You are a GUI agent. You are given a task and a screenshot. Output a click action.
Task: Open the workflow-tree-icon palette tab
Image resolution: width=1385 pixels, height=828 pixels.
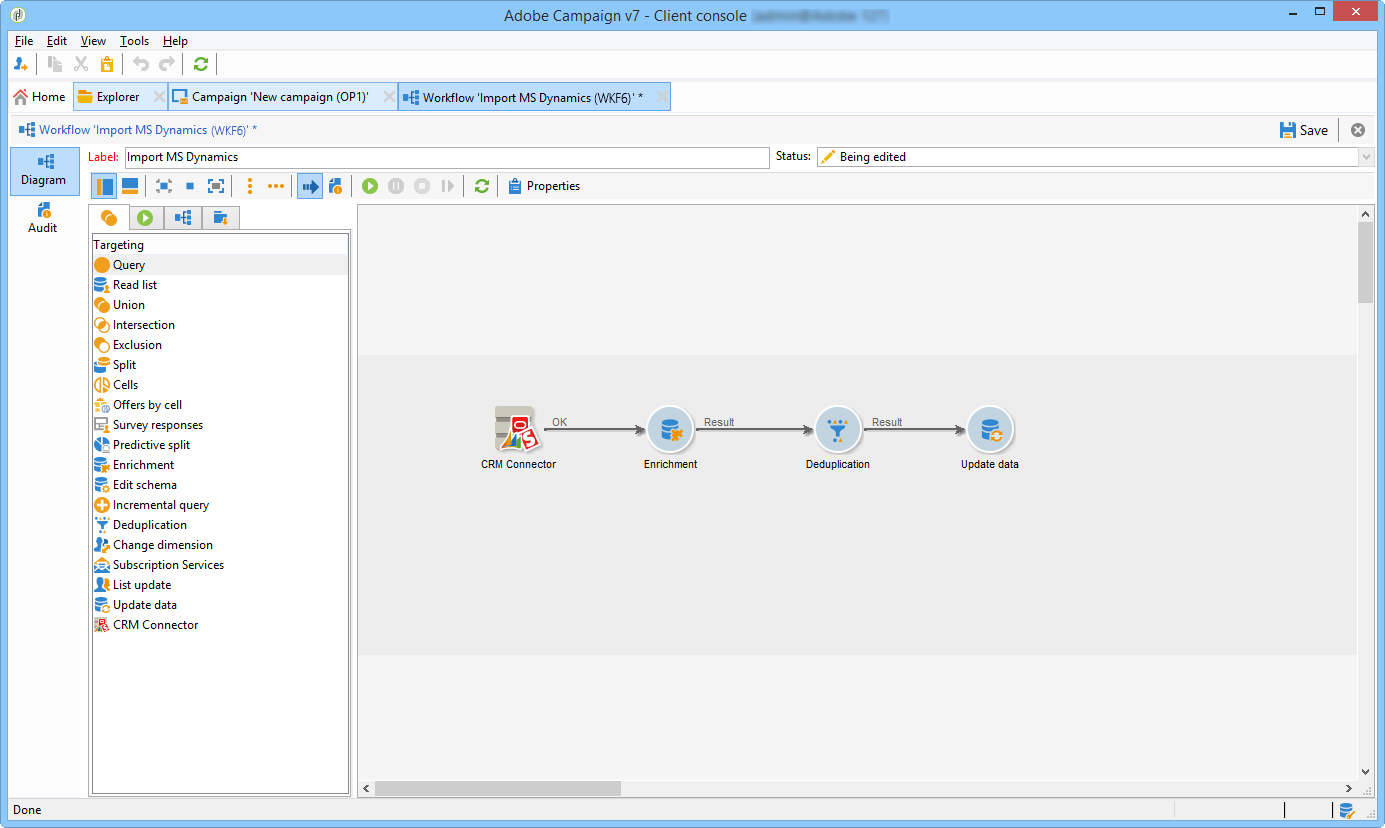(183, 218)
